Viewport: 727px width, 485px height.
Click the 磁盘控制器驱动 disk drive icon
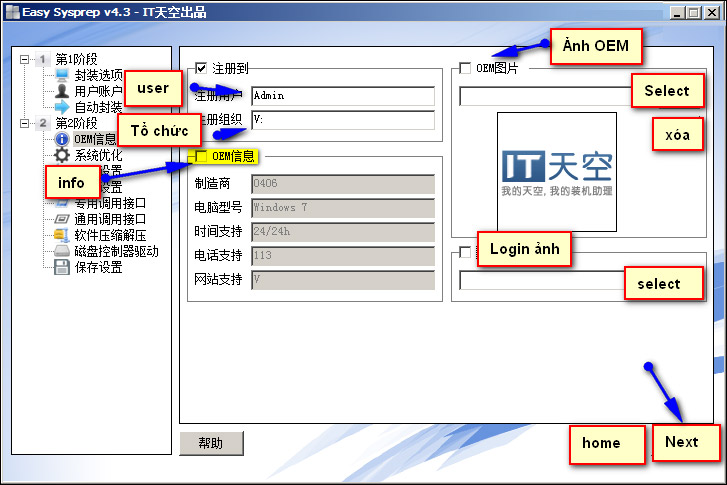click(62, 251)
